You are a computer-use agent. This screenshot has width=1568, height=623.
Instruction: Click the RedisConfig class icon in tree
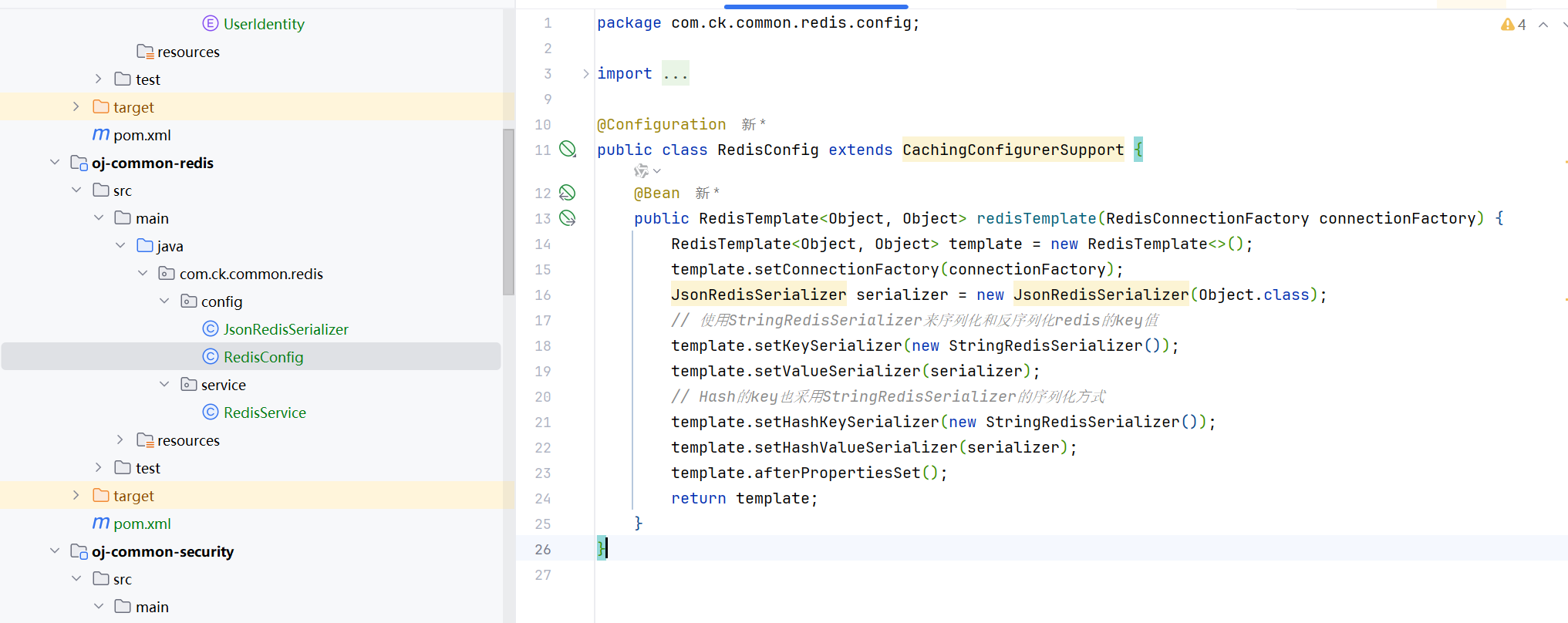[210, 356]
